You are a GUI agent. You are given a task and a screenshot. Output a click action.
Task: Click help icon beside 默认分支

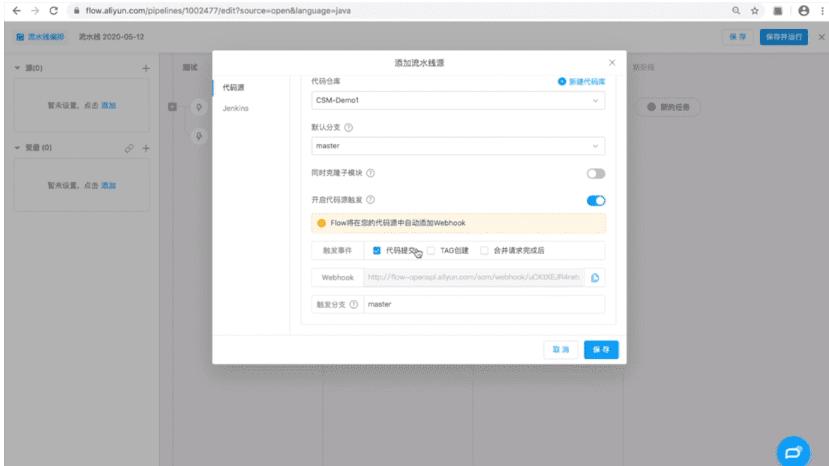[x=348, y=127]
